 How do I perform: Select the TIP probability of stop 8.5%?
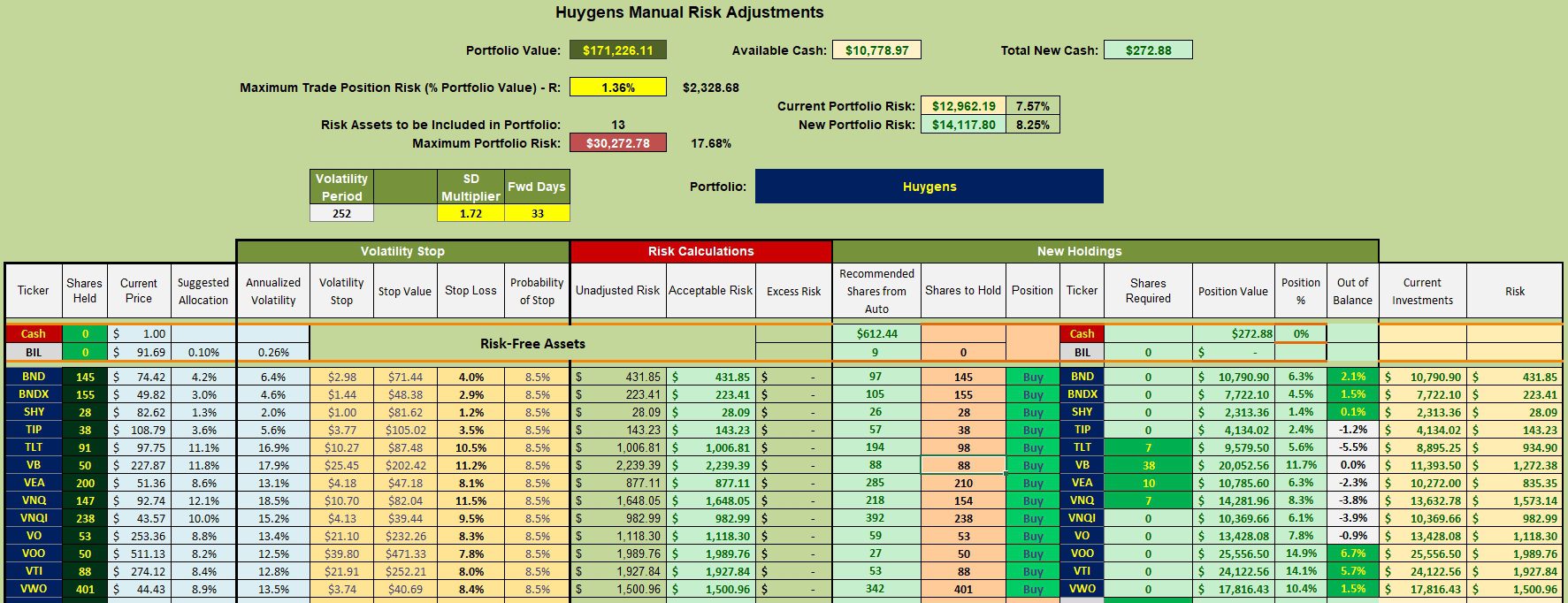(537, 430)
